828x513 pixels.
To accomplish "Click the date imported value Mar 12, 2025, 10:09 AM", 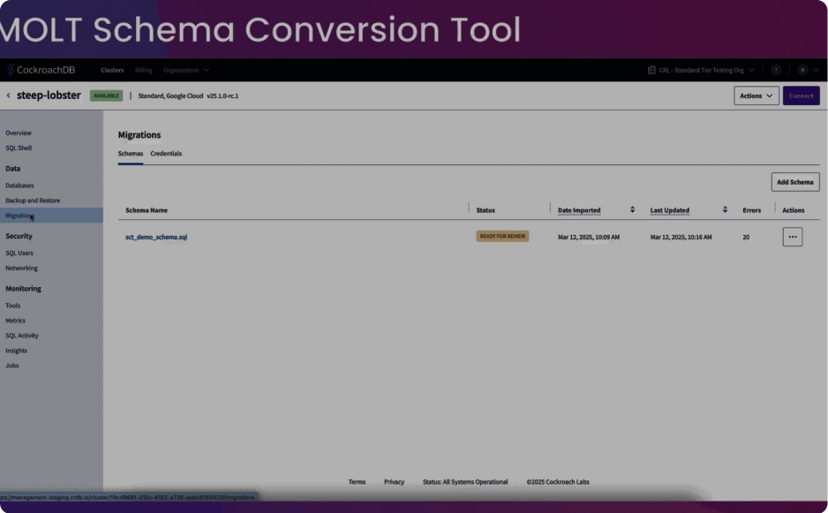I will click(x=588, y=237).
